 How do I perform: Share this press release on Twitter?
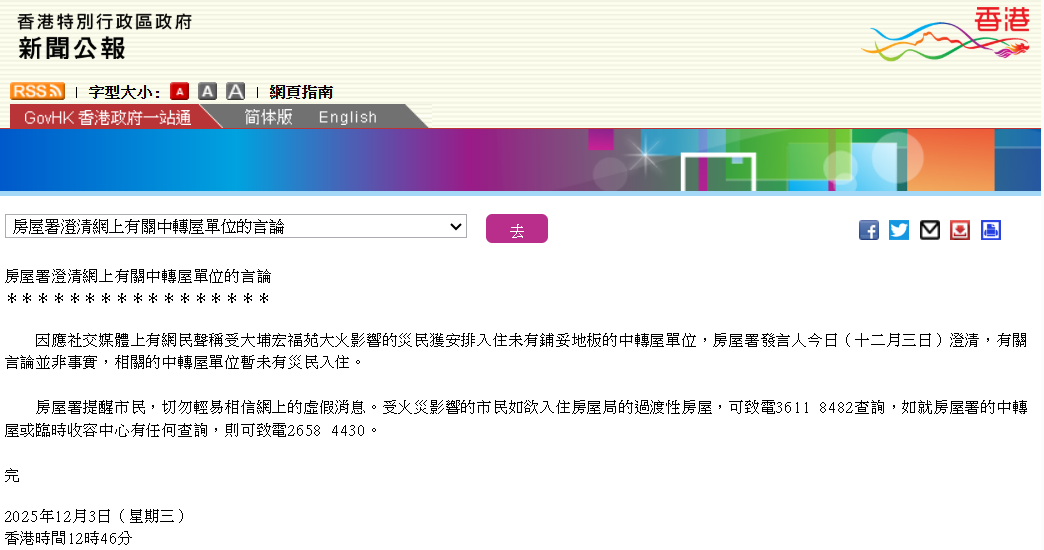pos(899,230)
